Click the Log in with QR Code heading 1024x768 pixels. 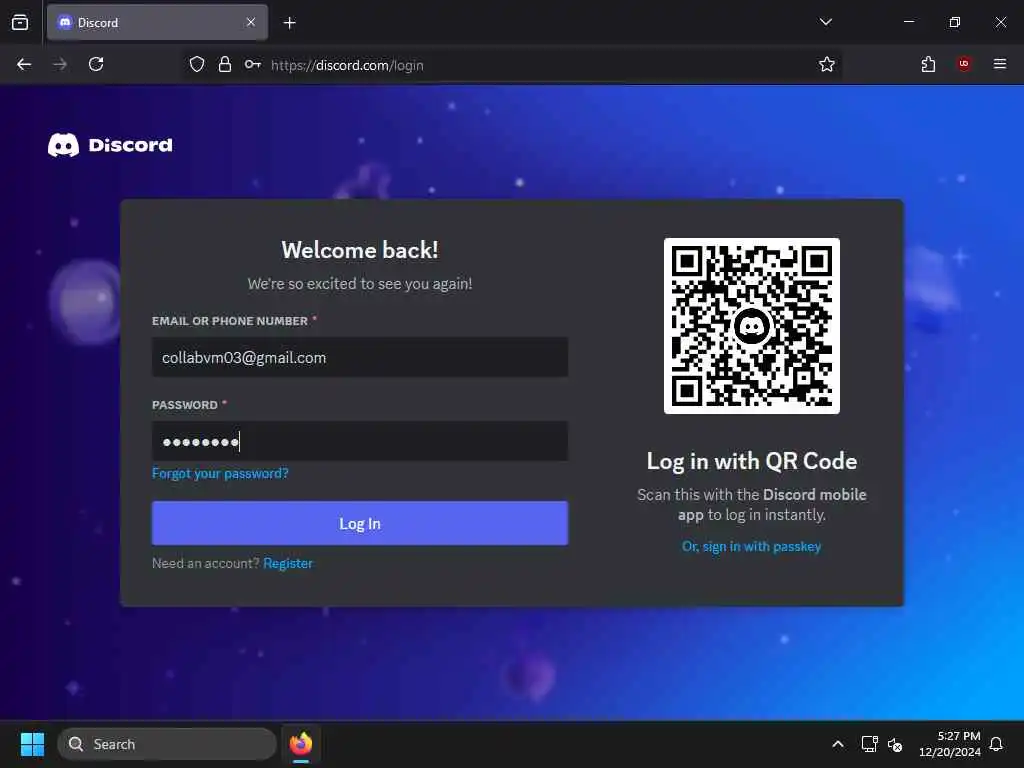pyautogui.click(x=752, y=461)
